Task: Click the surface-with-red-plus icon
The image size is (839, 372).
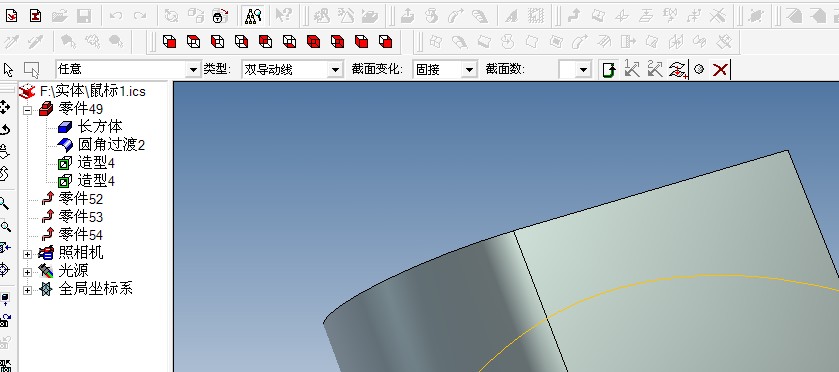Action: point(678,70)
